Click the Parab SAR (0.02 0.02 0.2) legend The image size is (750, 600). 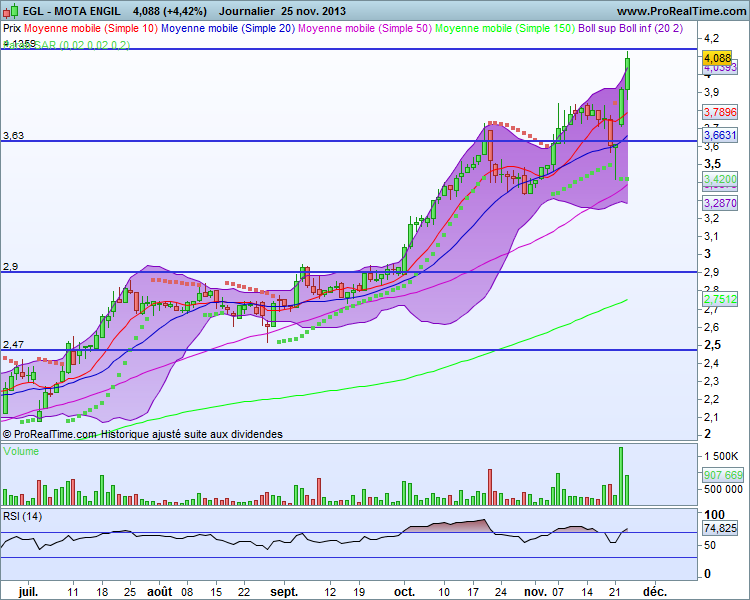[x=66, y=45]
